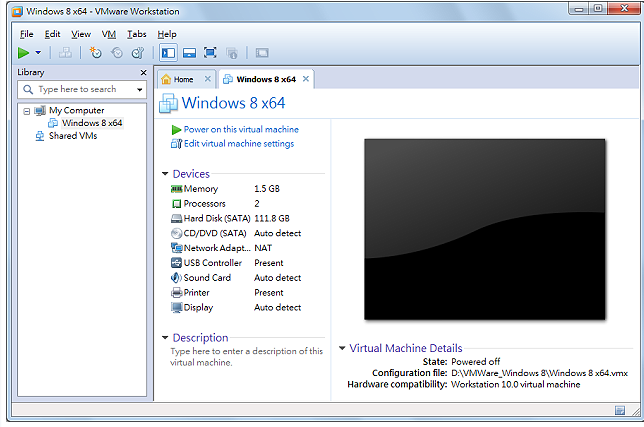Image resolution: width=644 pixels, height=427 pixels.
Task: Collapse the Virtual Machine Details section
Action: [x=342, y=348]
